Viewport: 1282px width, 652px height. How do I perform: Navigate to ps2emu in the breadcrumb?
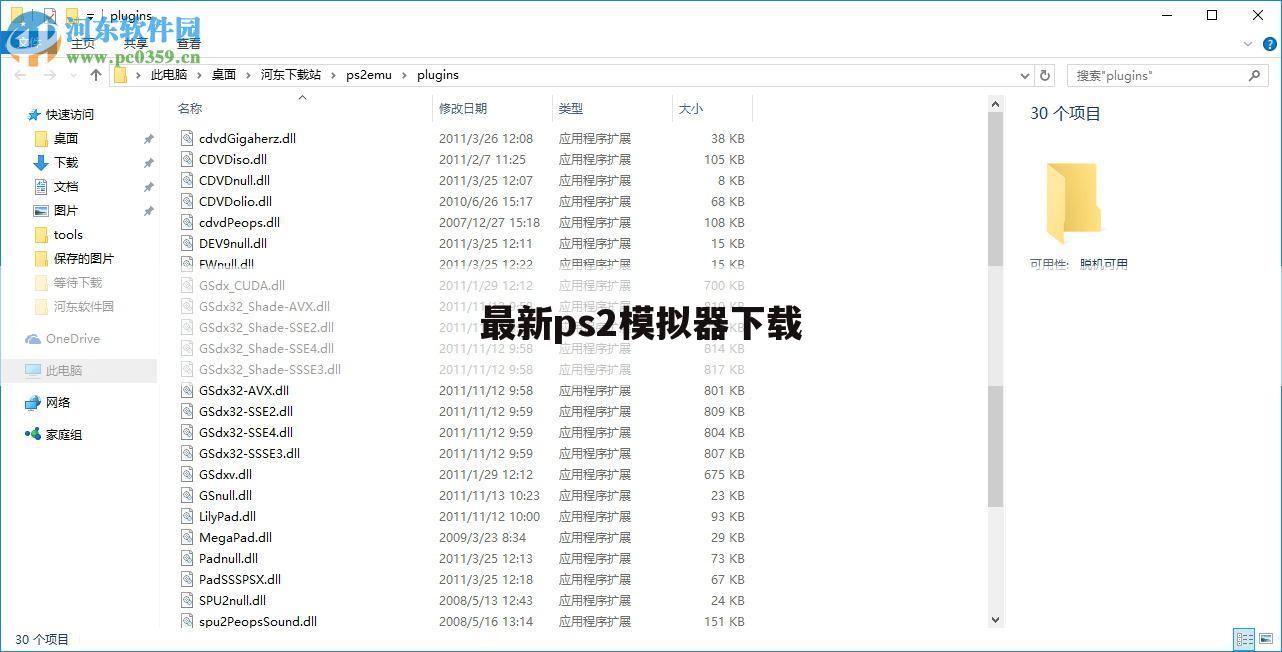point(369,75)
